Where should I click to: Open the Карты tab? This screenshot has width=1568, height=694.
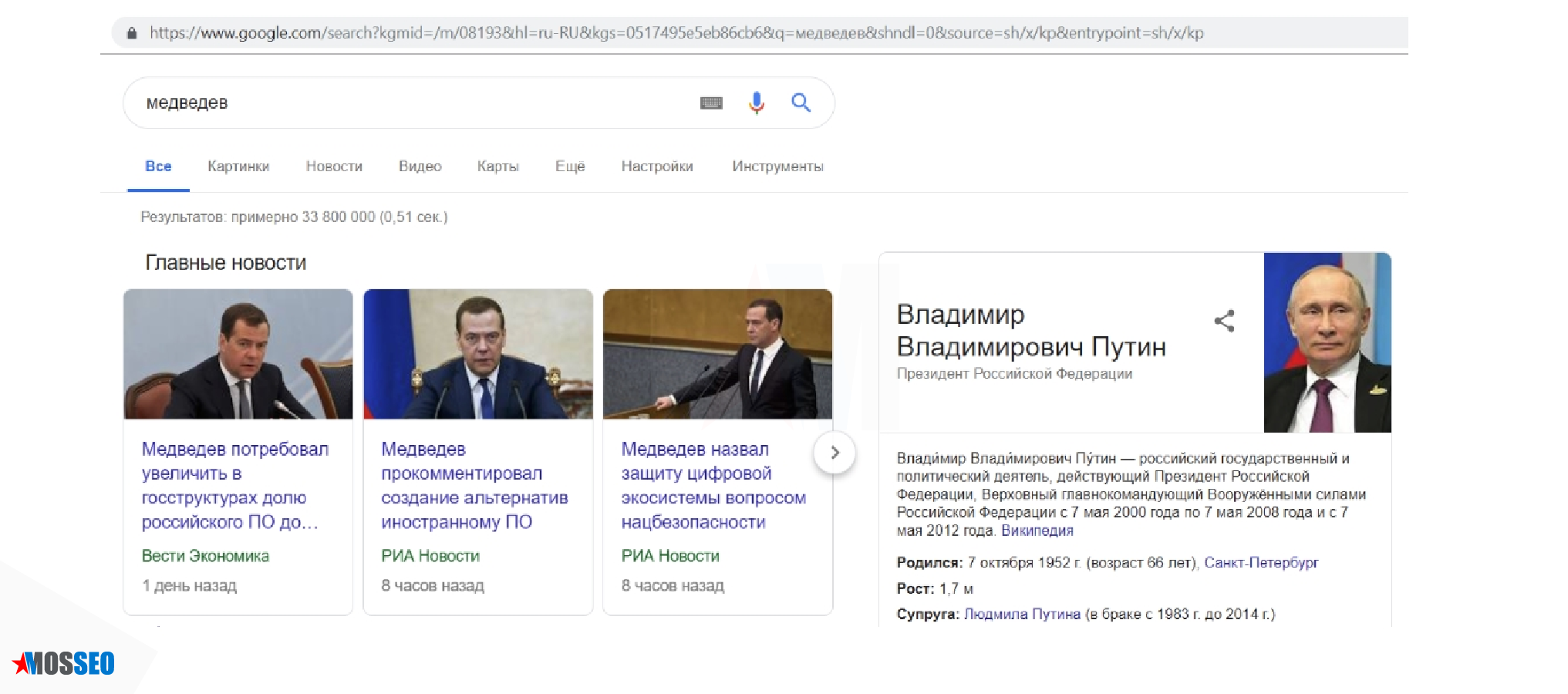click(497, 166)
